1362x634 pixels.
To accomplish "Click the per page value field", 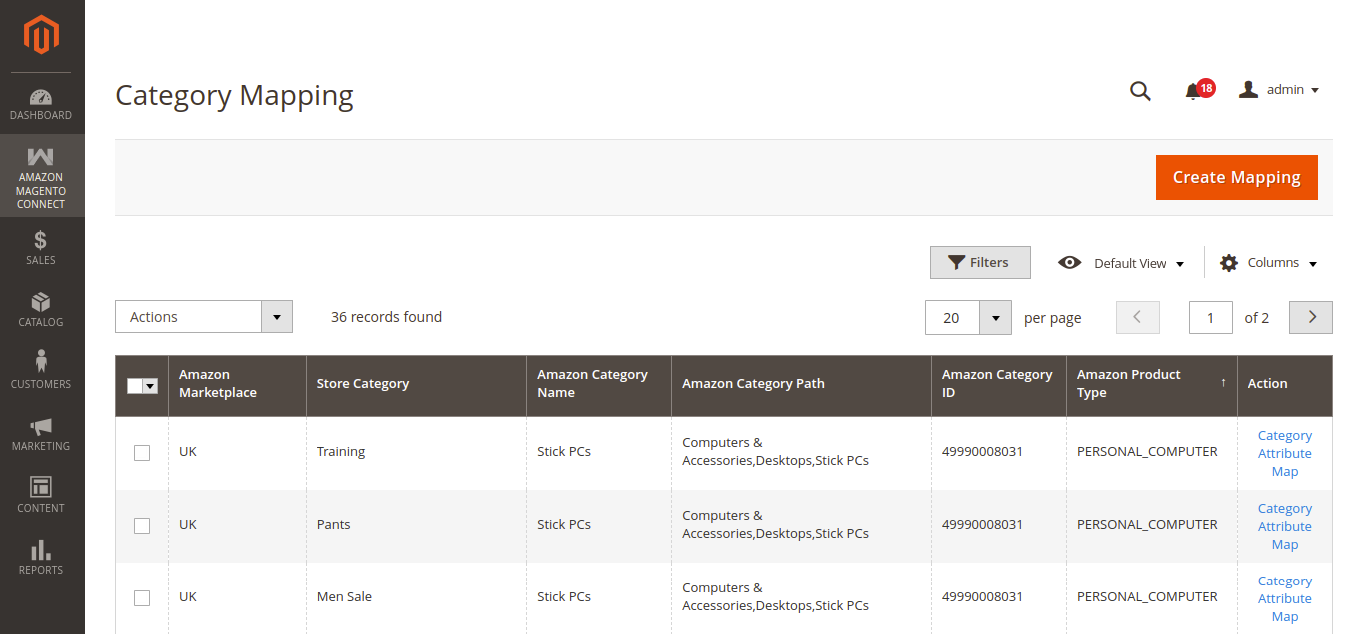I will coord(952,318).
